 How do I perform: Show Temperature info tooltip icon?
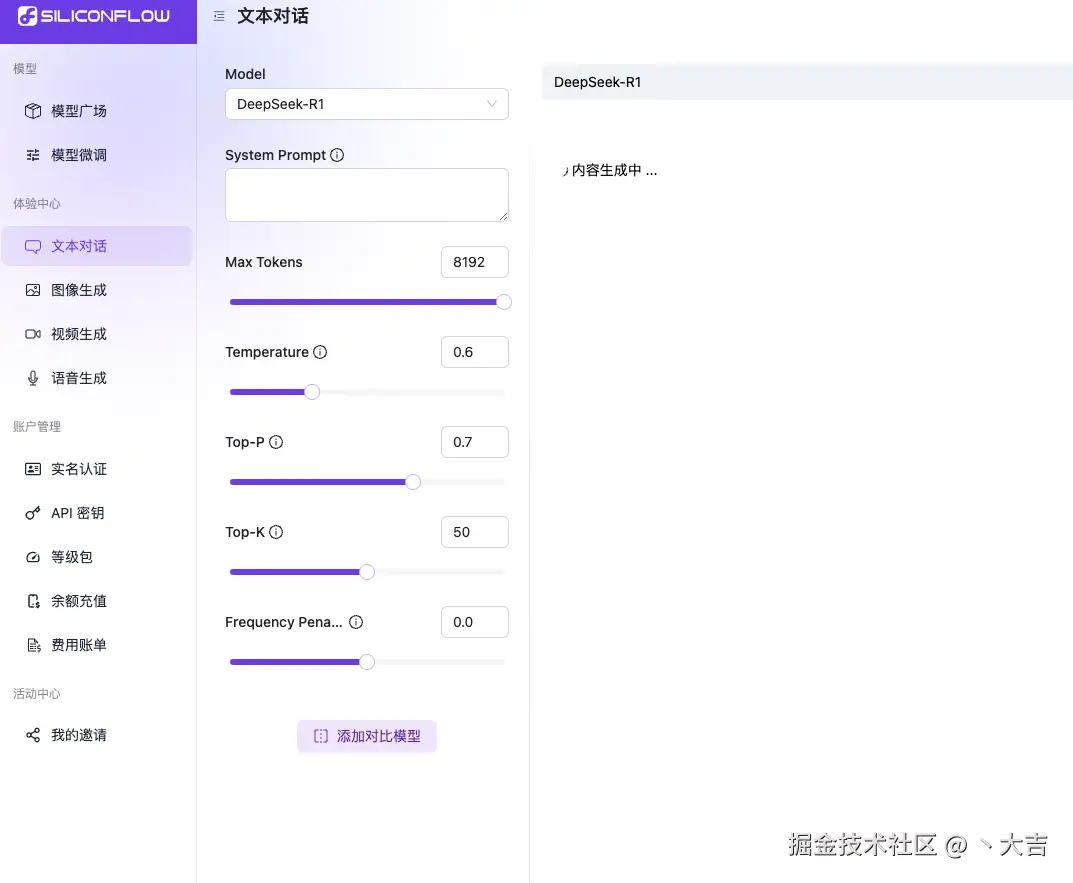(x=320, y=352)
